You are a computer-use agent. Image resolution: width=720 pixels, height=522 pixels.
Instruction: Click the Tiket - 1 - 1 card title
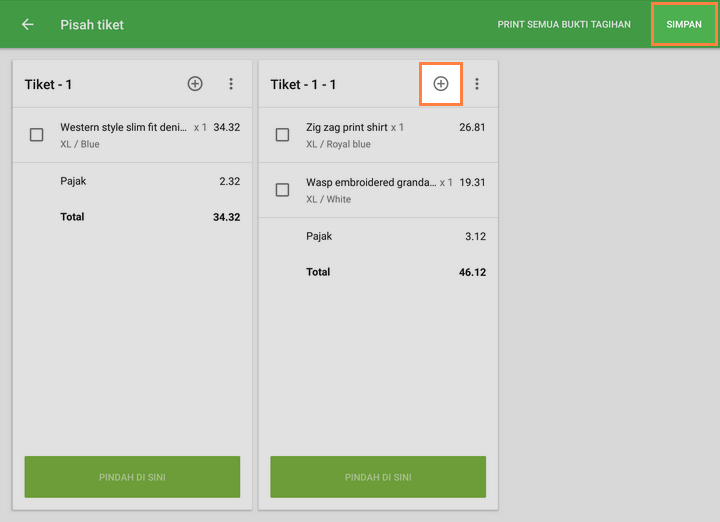pyautogui.click(x=303, y=85)
